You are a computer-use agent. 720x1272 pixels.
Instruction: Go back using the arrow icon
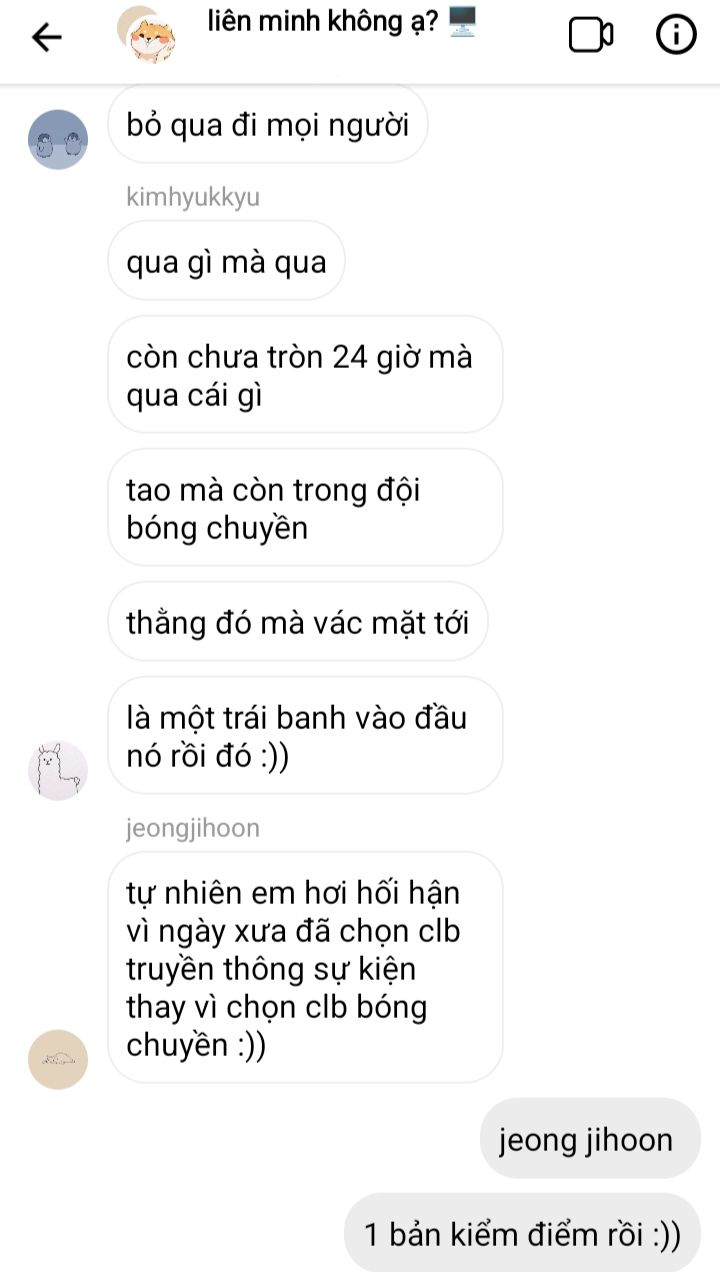[x=47, y=37]
